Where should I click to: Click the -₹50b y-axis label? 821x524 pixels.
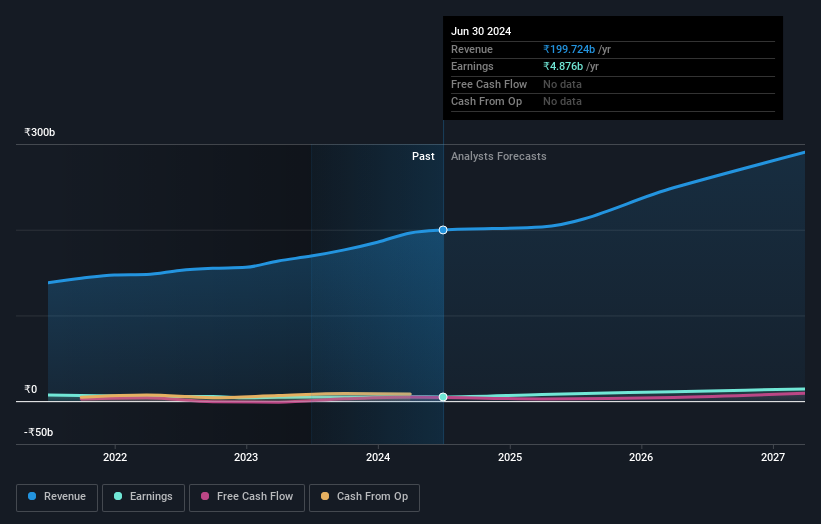pos(38,432)
